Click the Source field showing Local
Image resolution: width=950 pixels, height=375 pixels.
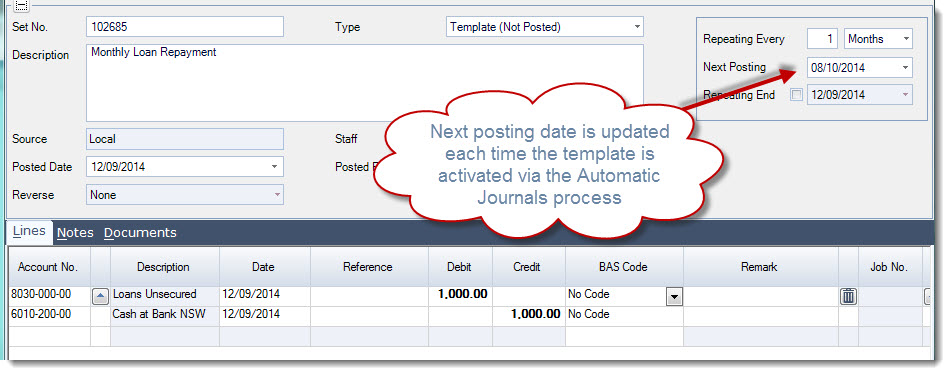[185, 139]
